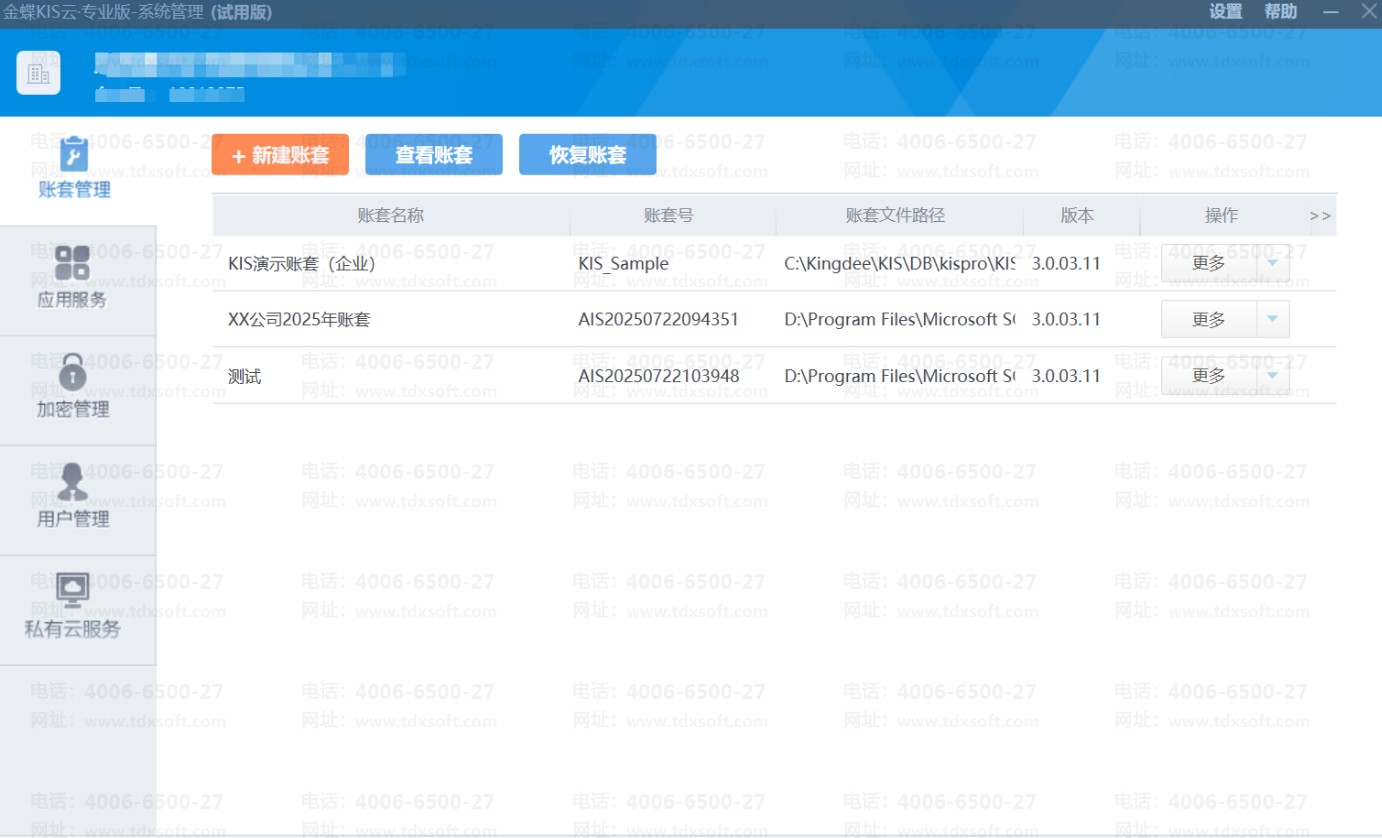Click the 查看账套 button
The height and width of the screenshot is (838, 1382).
[x=434, y=155]
